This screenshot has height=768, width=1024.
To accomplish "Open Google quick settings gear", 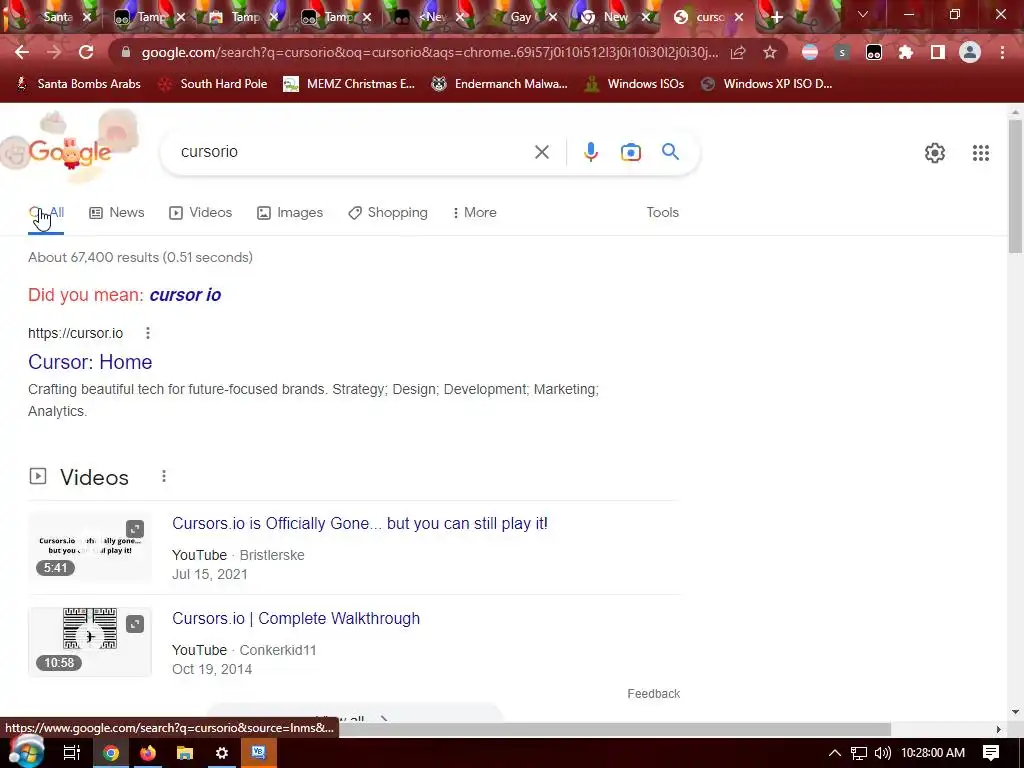I will coord(935,153).
